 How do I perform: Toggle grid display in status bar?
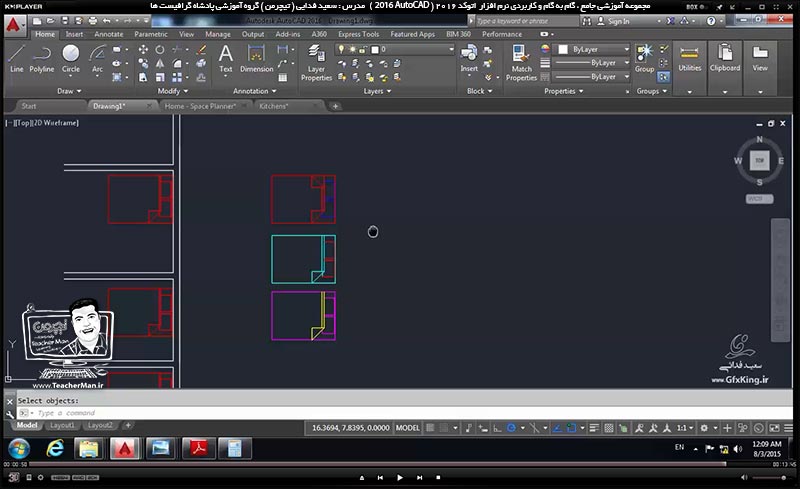pyautogui.click(x=430, y=428)
